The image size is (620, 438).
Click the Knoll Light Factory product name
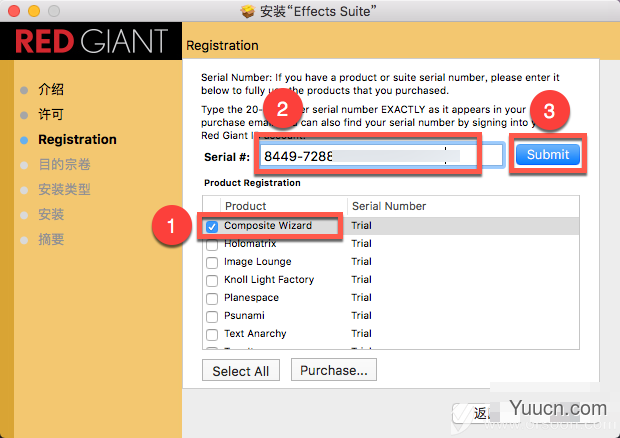[269, 279]
